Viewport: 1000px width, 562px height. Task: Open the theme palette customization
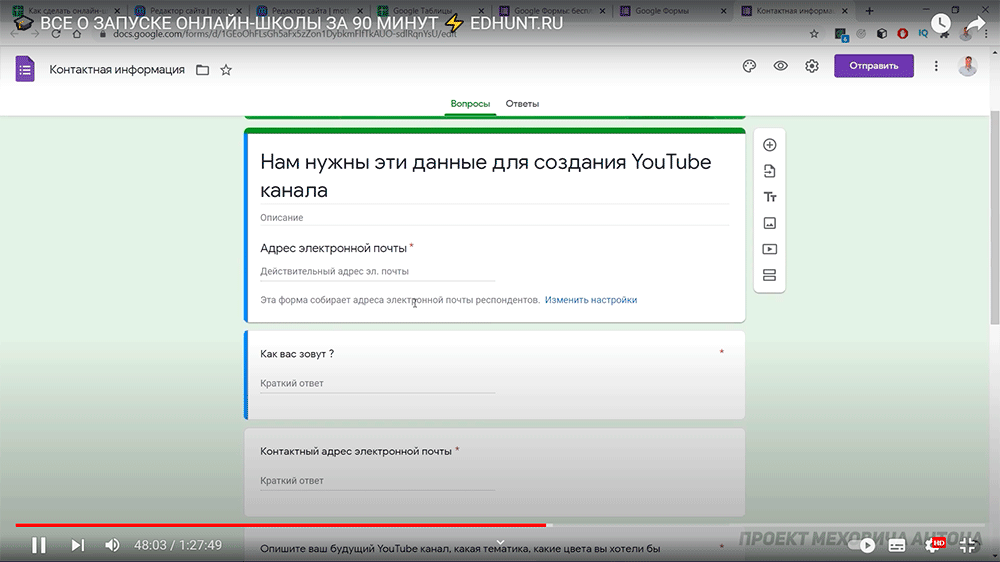click(x=749, y=66)
